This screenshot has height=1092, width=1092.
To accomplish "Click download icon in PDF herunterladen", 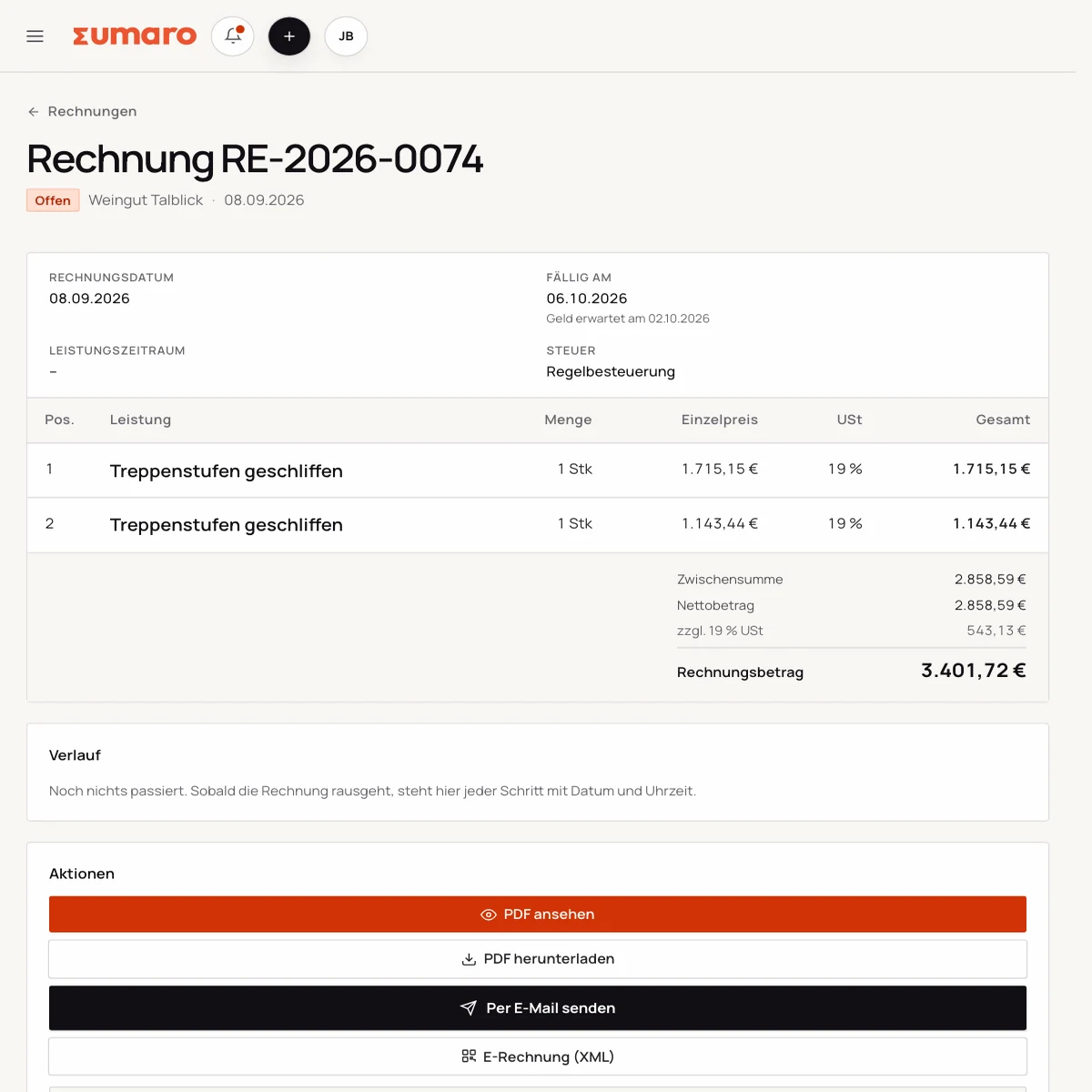I will coord(469,959).
